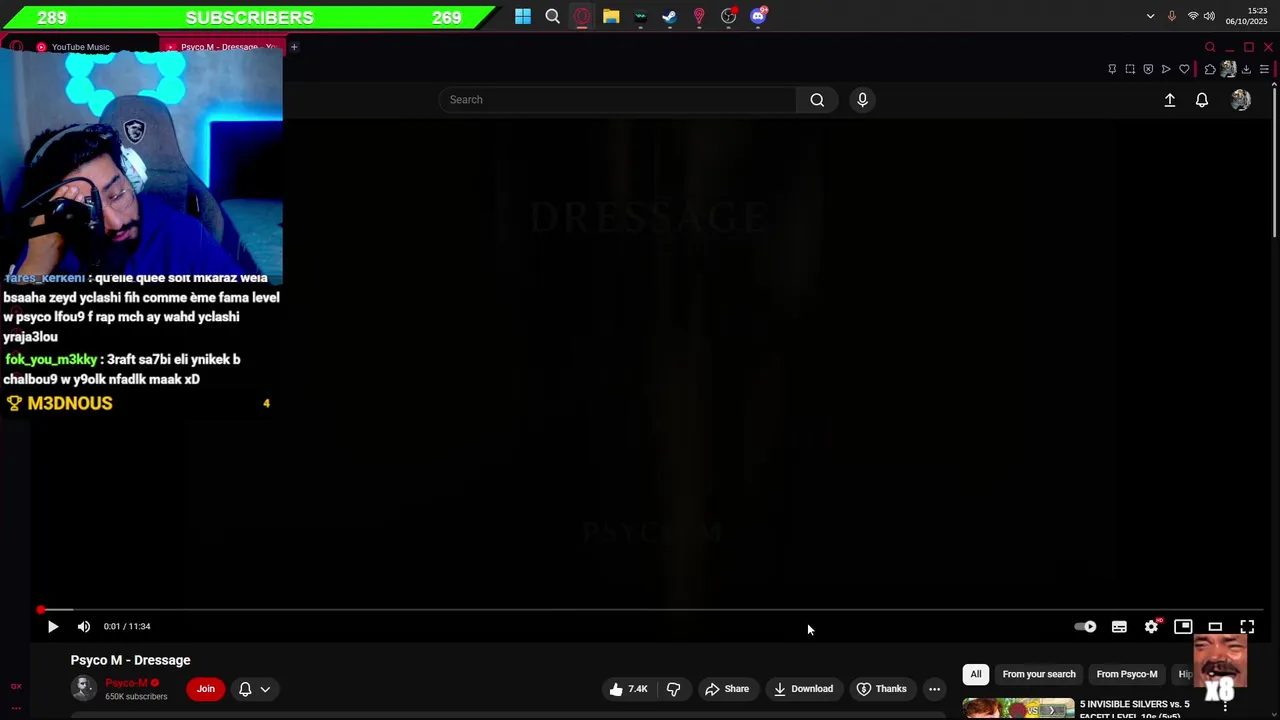Select From your search filter chip

[x=1039, y=674]
